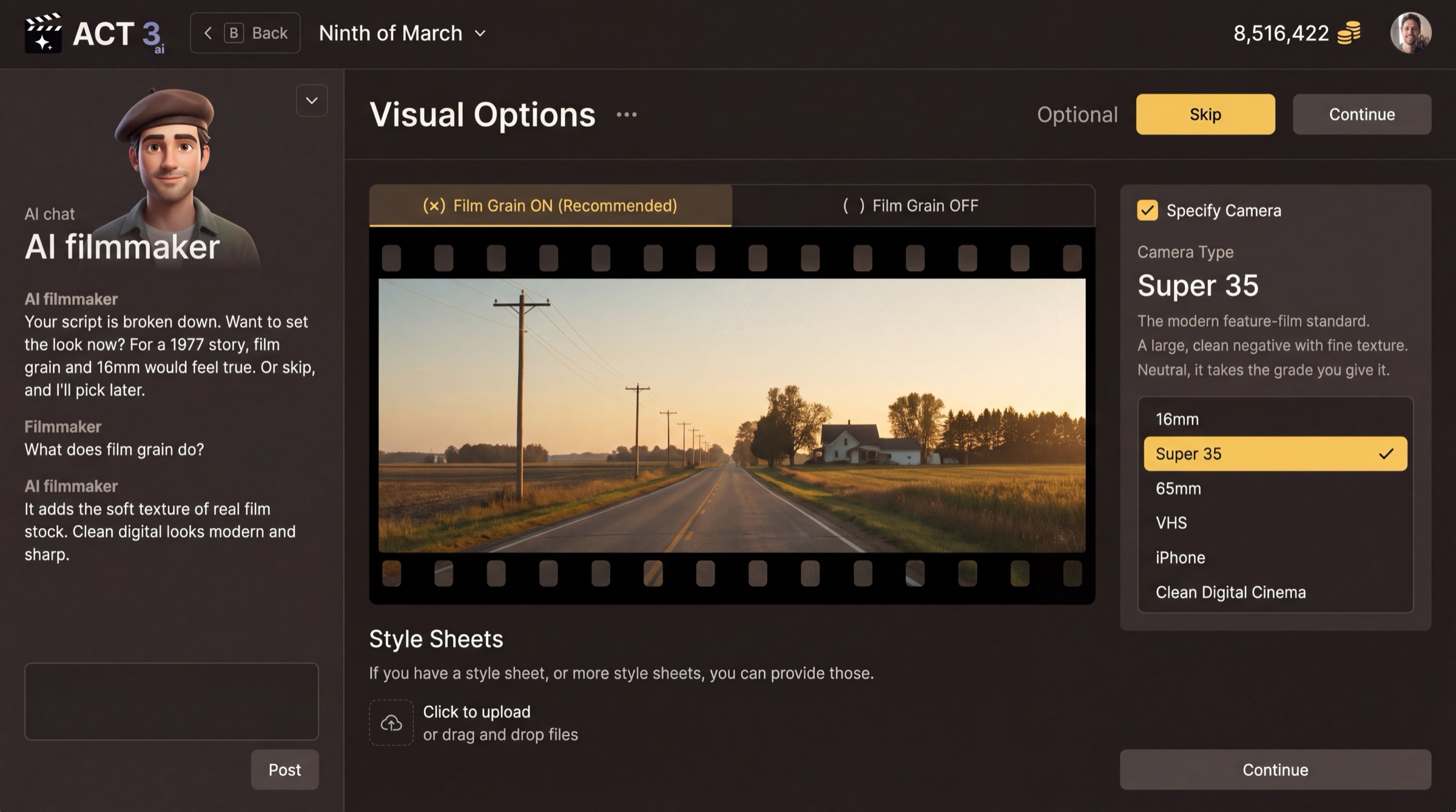Select Film Grain OFF option
This screenshot has width=1456, height=812.
[913, 206]
